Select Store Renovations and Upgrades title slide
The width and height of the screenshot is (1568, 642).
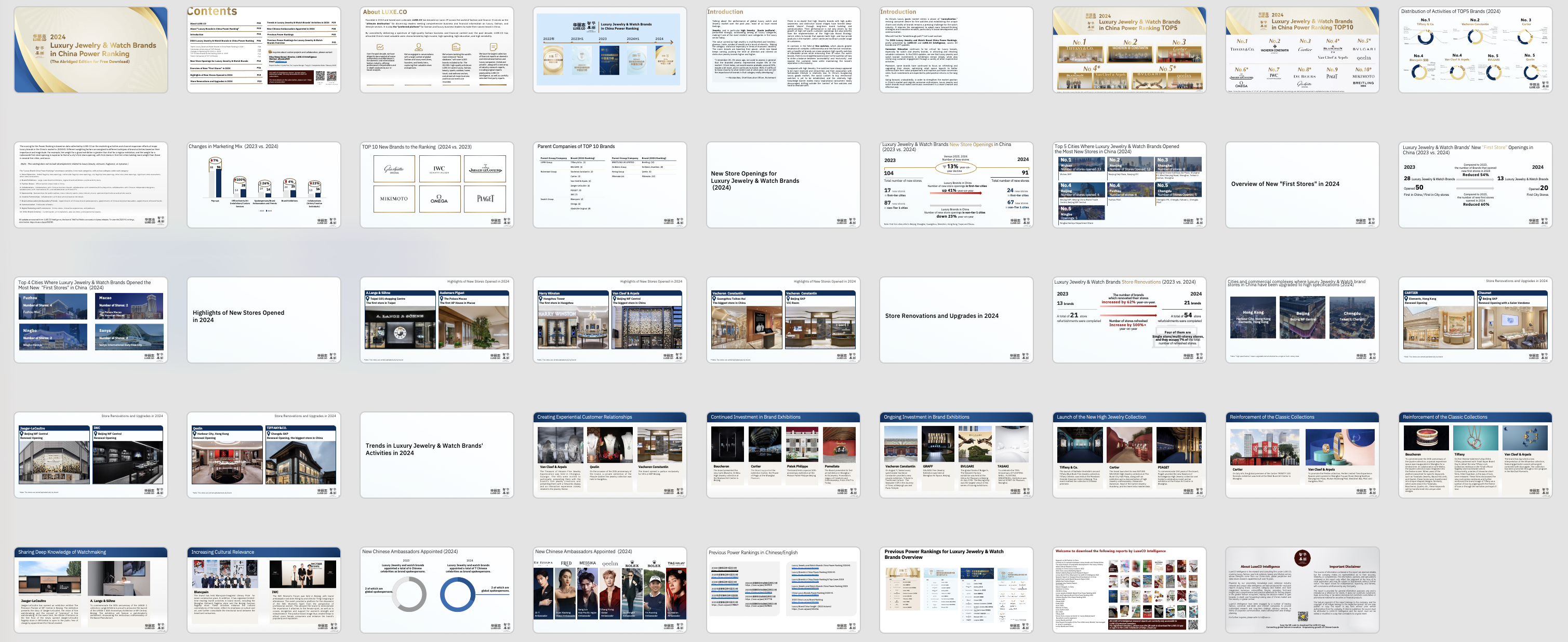[955, 320]
